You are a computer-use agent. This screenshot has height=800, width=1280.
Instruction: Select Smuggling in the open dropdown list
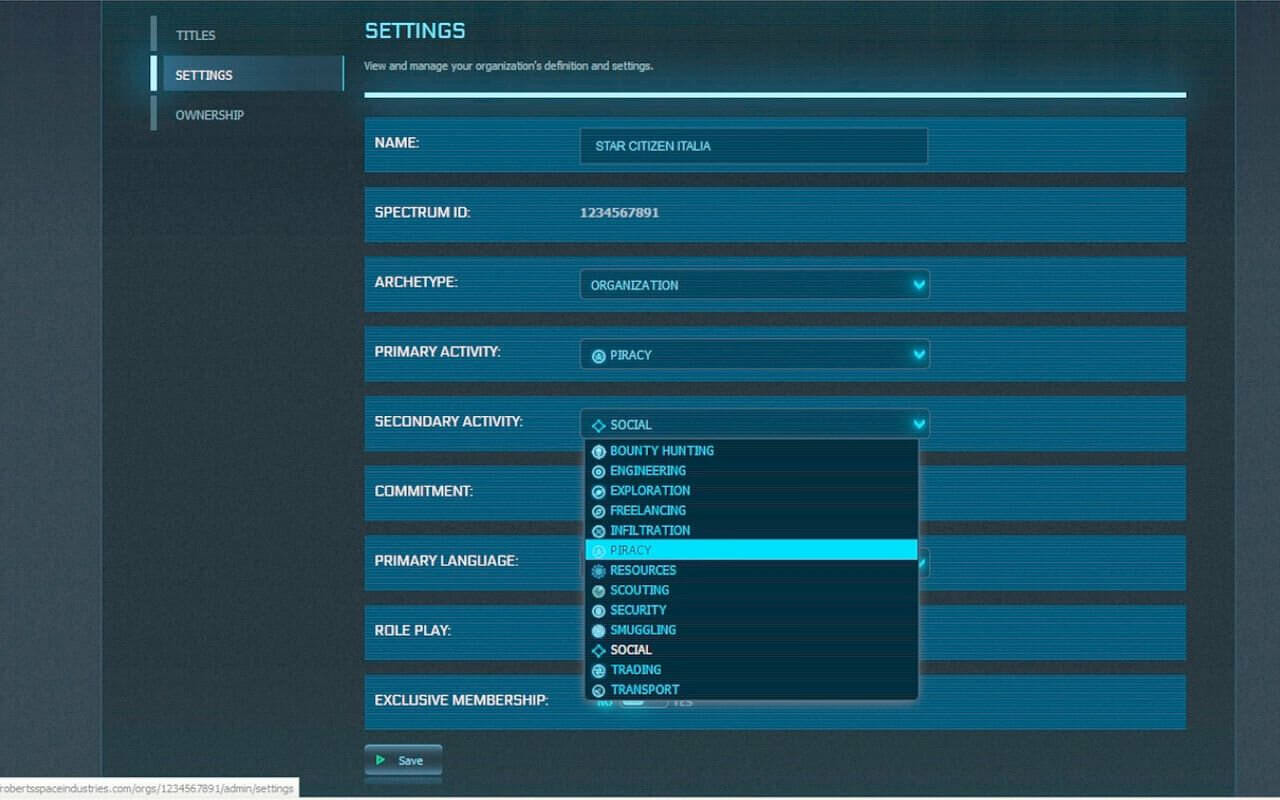pyautogui.click(x=642, y=630)
